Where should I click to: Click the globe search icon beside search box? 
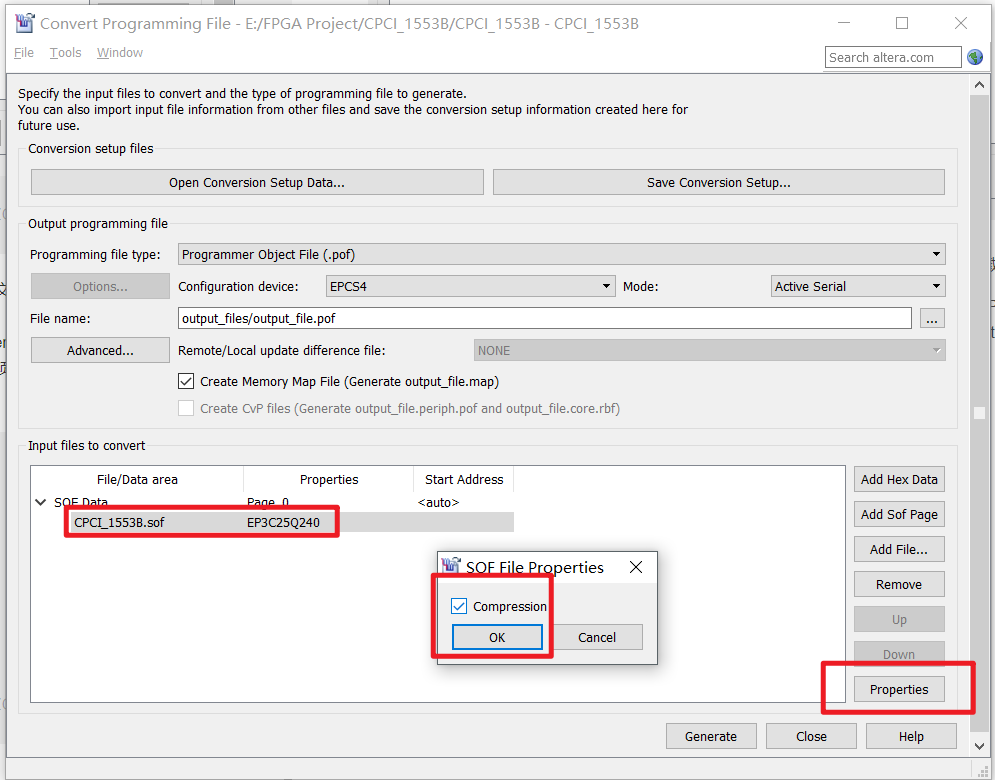pos(973,57)
